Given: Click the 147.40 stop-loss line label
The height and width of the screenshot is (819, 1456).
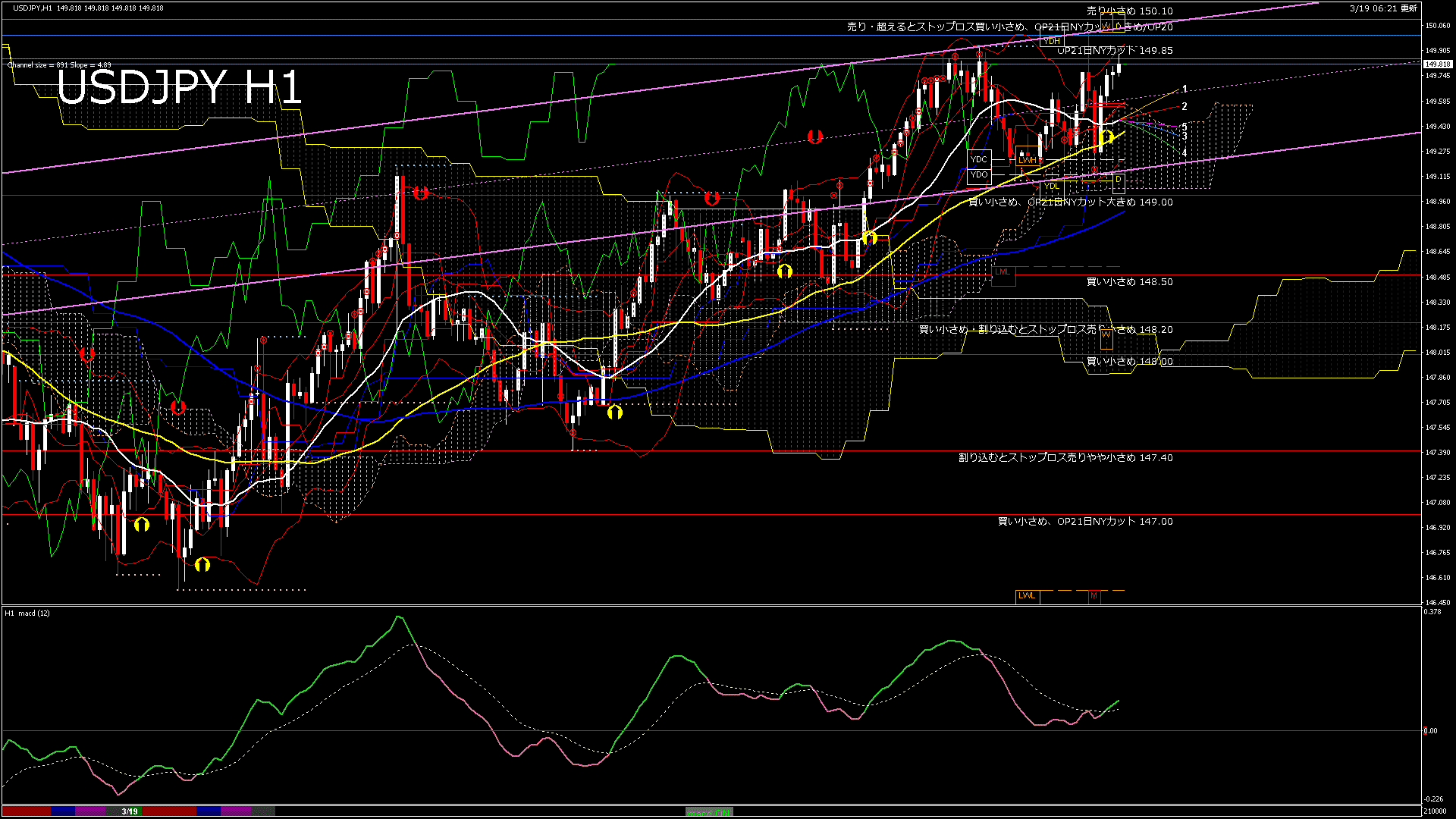Looking at the screenshot, I should [1065, 457].
